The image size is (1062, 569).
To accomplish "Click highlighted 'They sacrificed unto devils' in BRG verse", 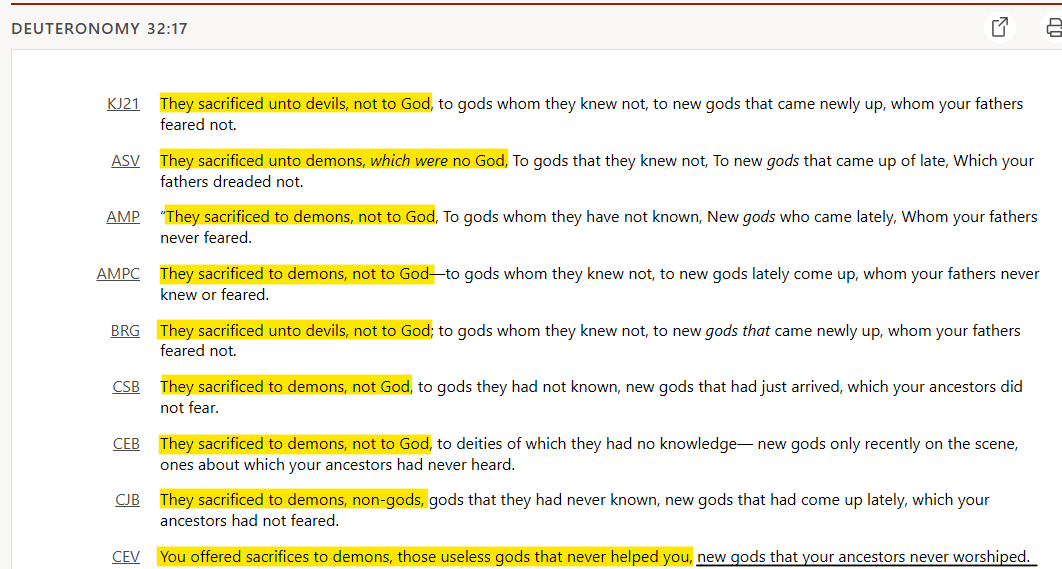I will point(253,331).
